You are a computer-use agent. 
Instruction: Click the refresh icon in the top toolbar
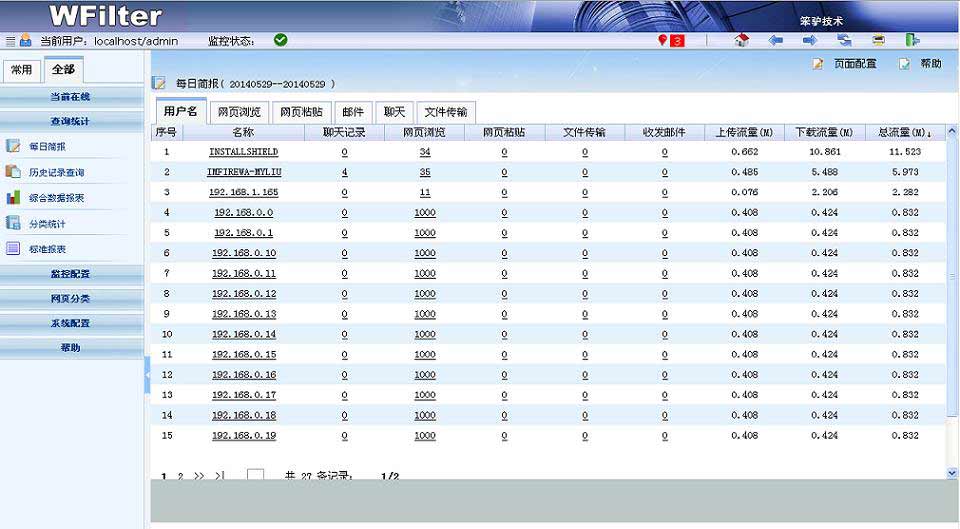[x=845, y=40]
